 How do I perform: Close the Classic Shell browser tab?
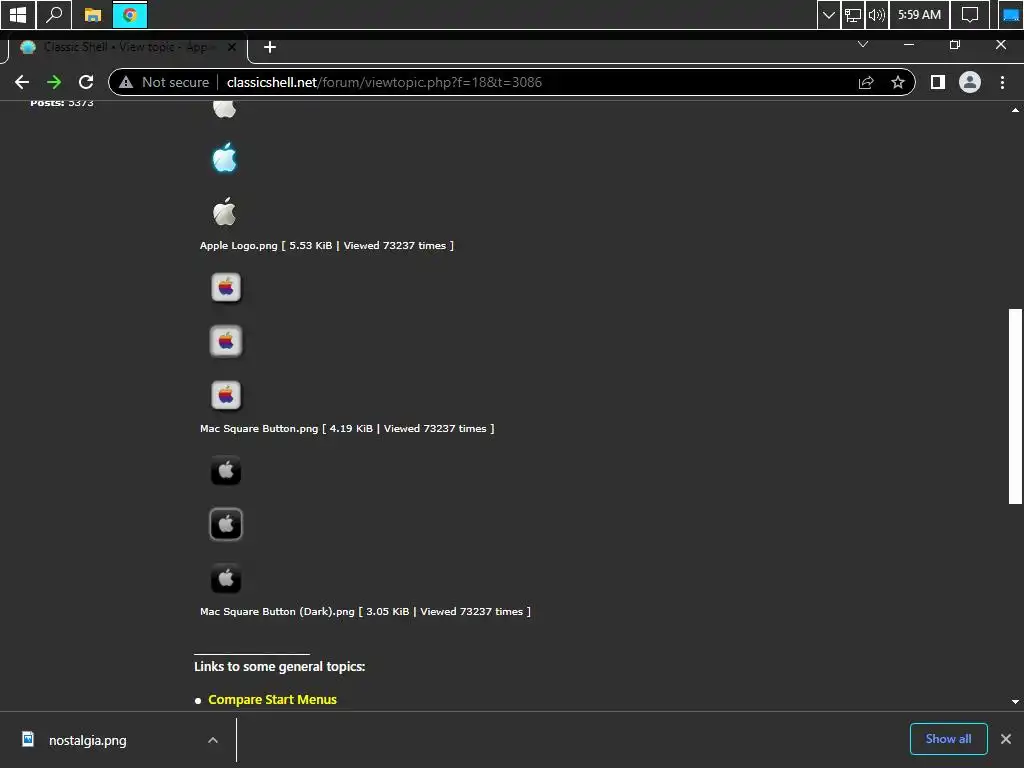[x=231, y=47]
